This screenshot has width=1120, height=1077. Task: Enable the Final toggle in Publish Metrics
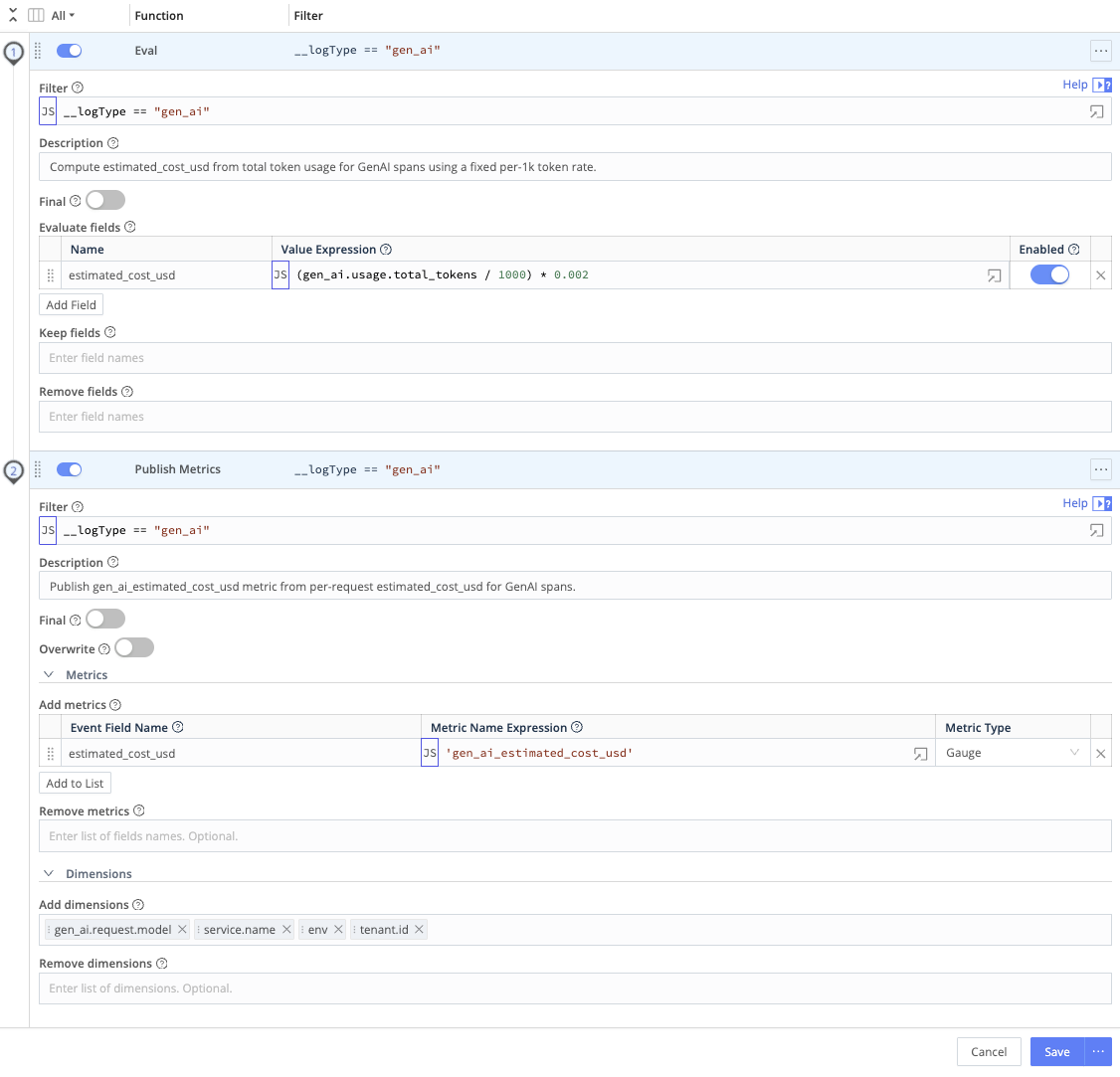click(105, 619)
